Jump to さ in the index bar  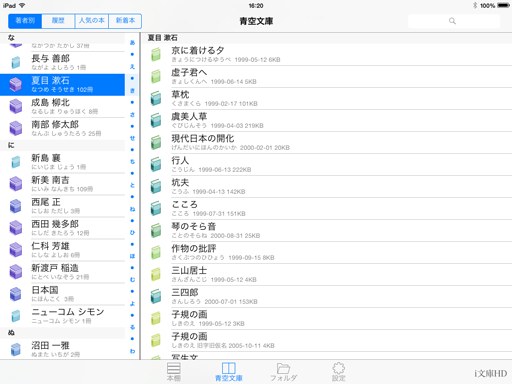click(132, 115)
